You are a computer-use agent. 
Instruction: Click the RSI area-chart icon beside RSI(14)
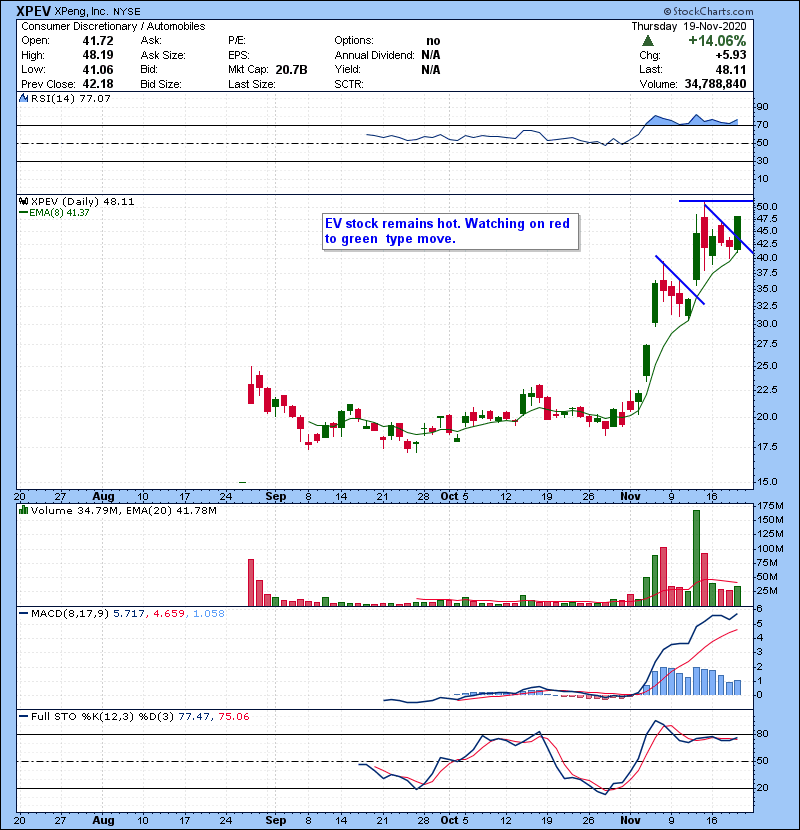click(23, 98)
